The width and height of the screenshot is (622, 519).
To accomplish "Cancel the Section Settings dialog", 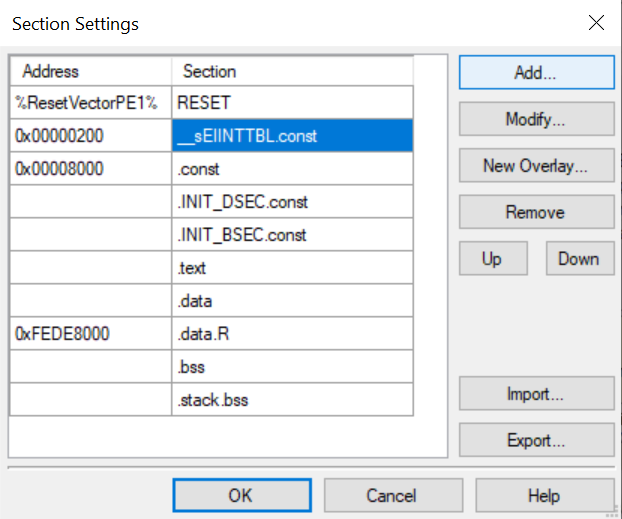I will [x=393, y=495].
